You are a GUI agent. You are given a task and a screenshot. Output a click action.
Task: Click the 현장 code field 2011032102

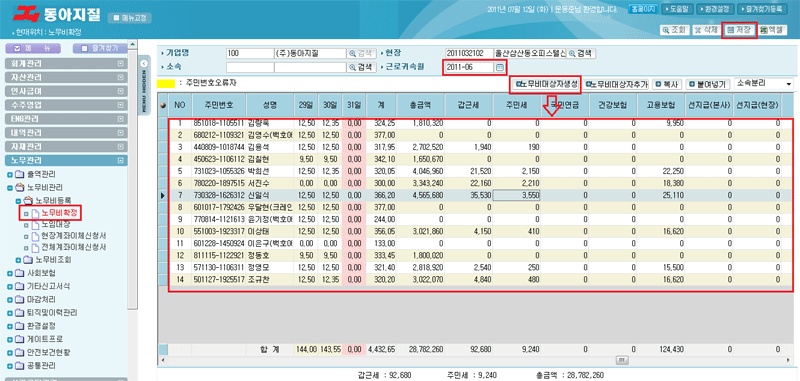[468, 54]
